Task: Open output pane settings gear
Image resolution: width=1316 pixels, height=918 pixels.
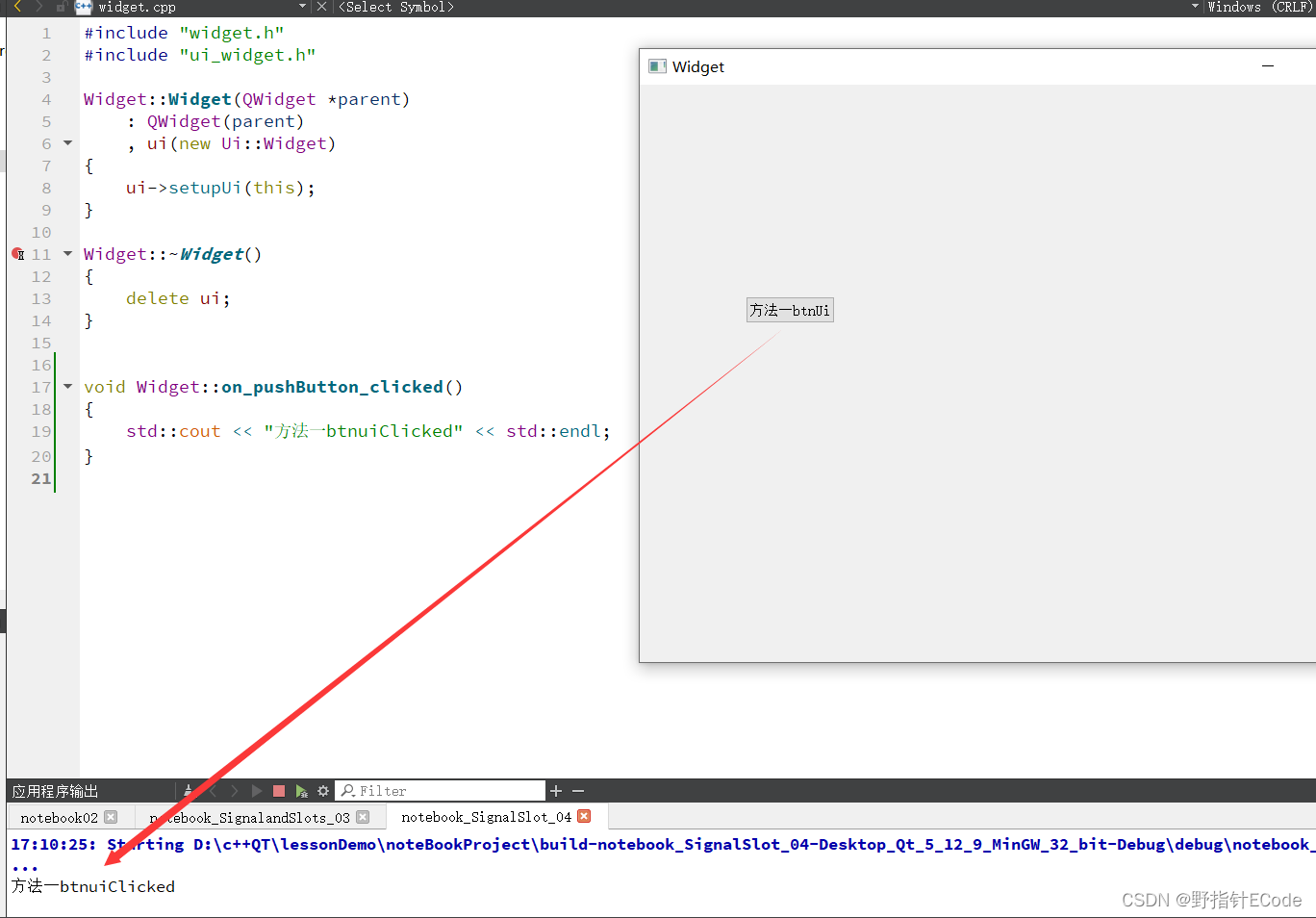Action: (x=323, y=791)
